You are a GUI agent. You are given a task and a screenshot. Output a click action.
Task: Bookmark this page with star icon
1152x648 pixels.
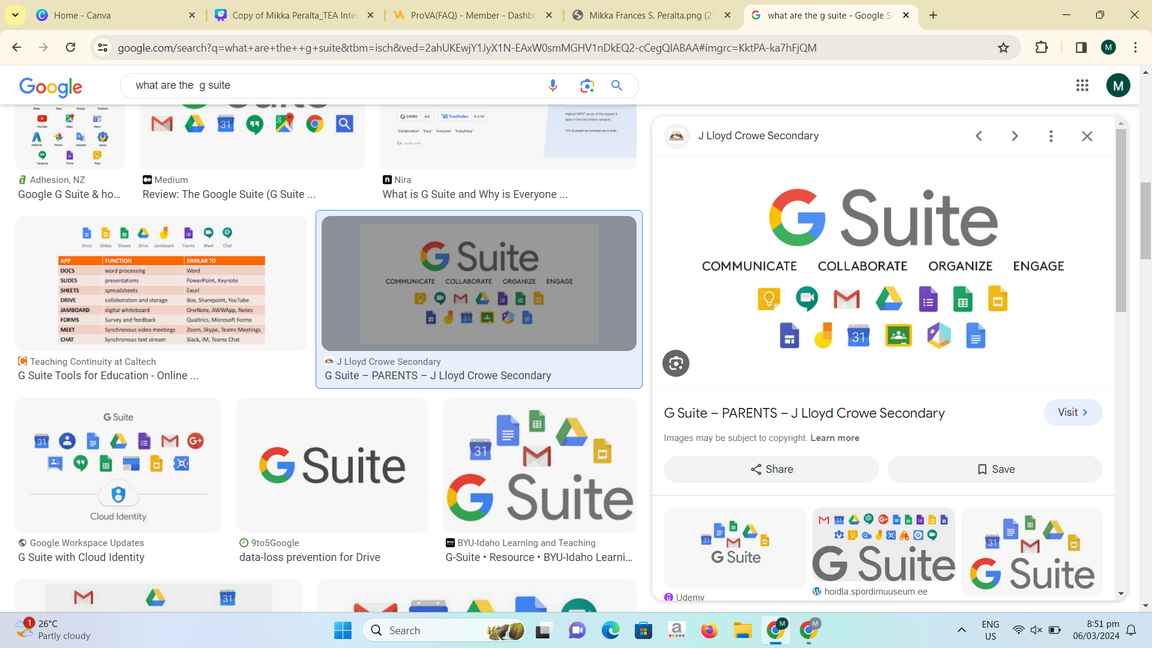1003,48
